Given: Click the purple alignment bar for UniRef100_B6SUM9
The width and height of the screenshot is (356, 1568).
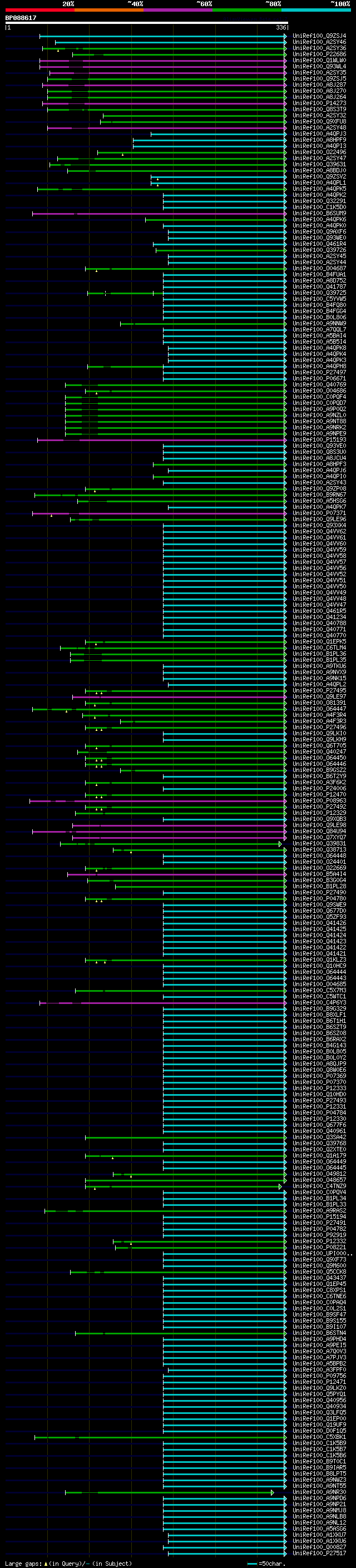Looking at the screenshot, I should point(160,214).
